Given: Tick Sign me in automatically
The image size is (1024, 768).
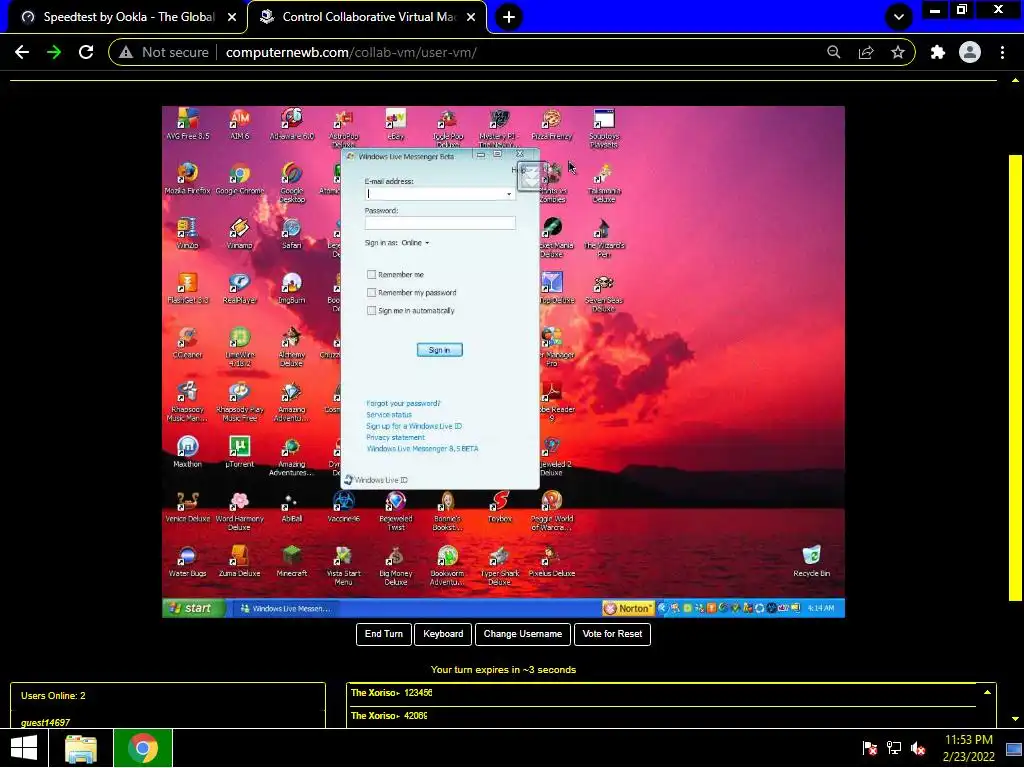Looking at the screenshot, I should click(x=372, y=311).
